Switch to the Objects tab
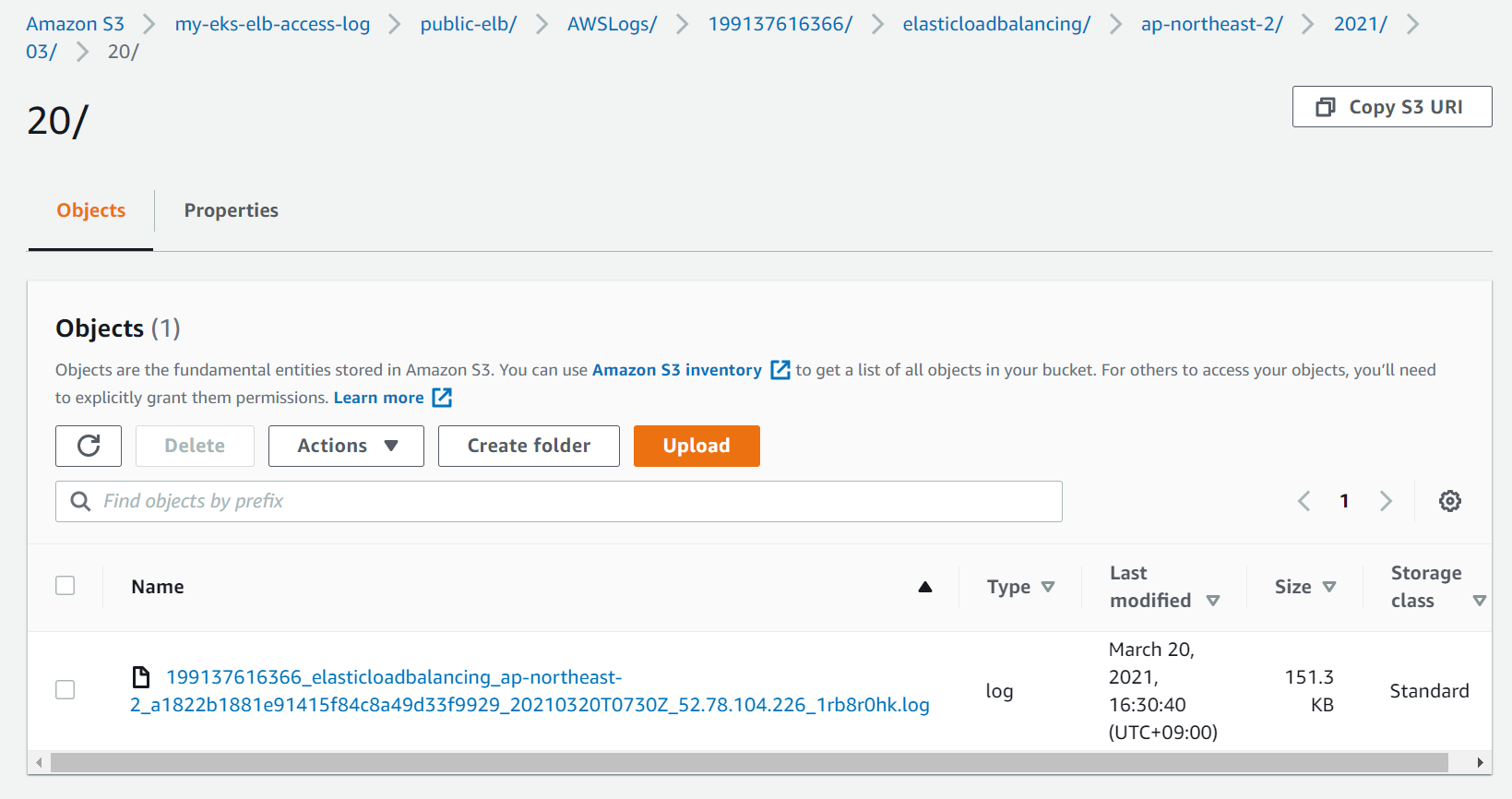Image resolution: width=1512 pixels, height=799 pixels. coord(90,210)
